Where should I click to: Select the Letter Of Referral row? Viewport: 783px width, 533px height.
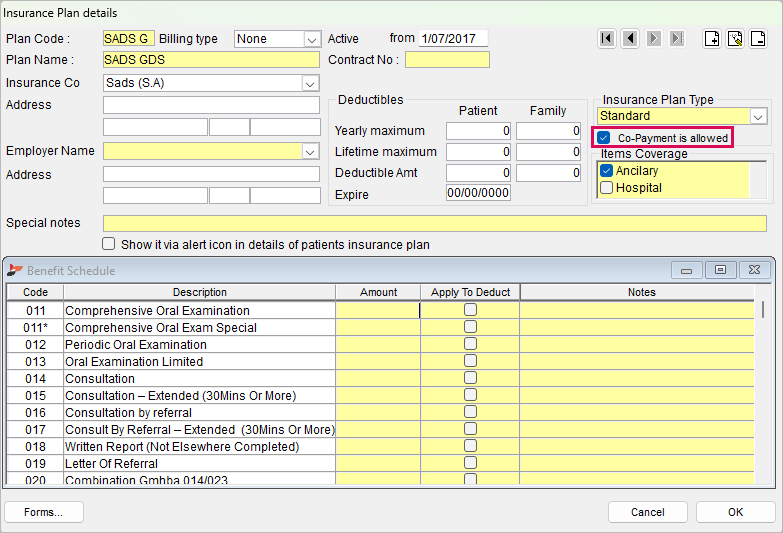coord(380,463)
